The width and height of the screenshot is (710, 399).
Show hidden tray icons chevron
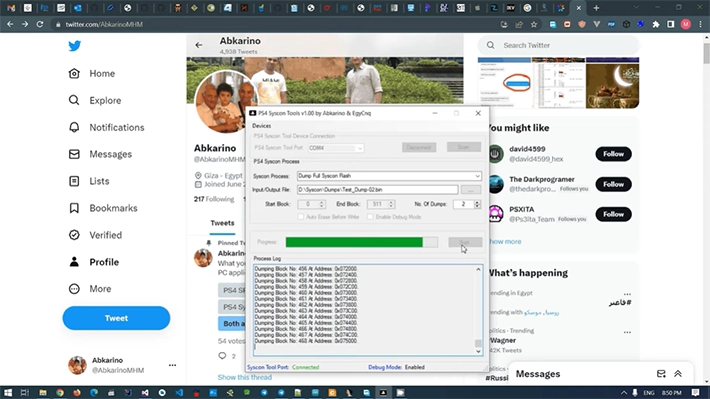click(624, 393)
